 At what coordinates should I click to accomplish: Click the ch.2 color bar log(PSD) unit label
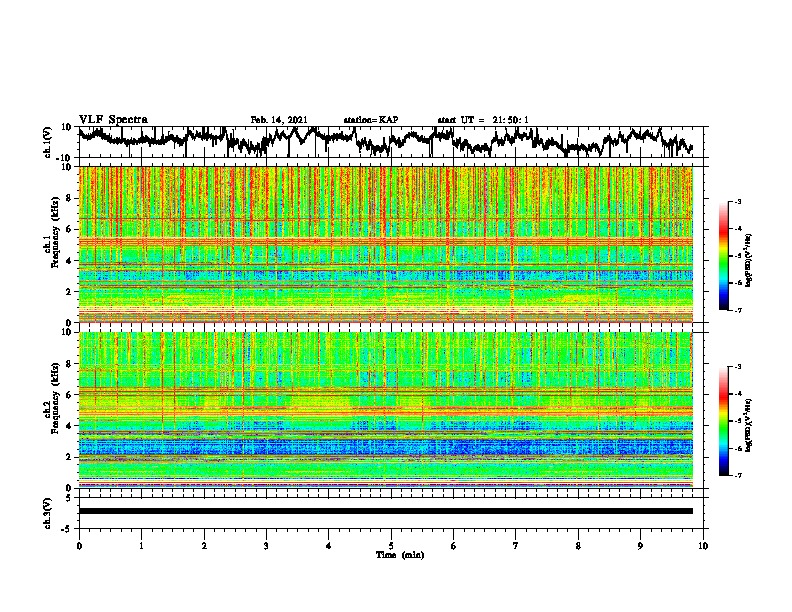(x=749, y=425)
